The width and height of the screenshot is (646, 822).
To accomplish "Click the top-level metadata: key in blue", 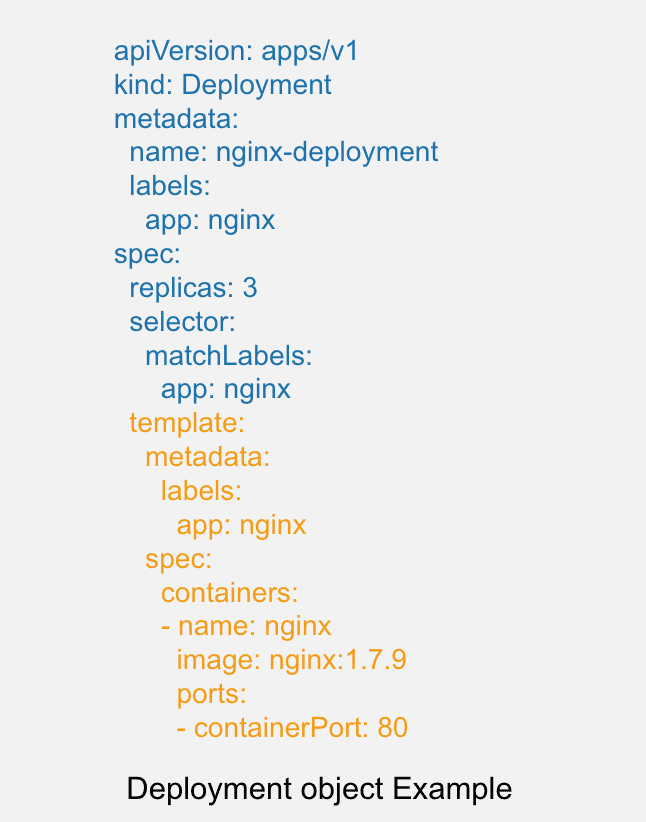I will click(x=176, y=118).
